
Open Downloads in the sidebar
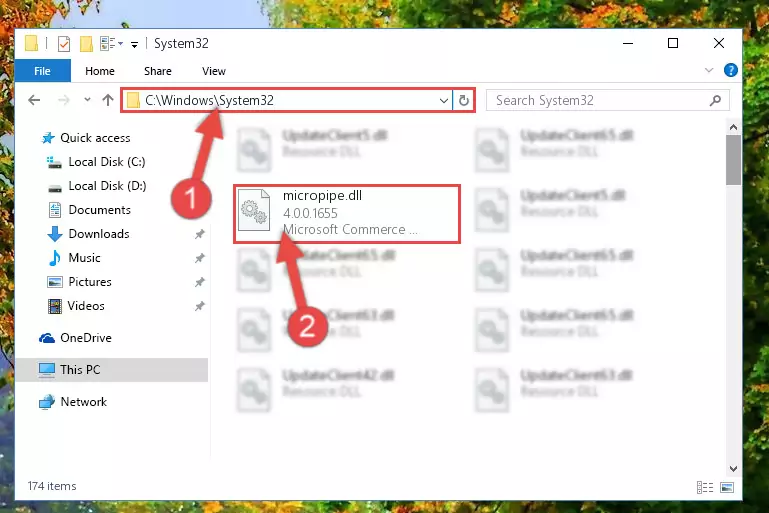[x=99, y=234]
